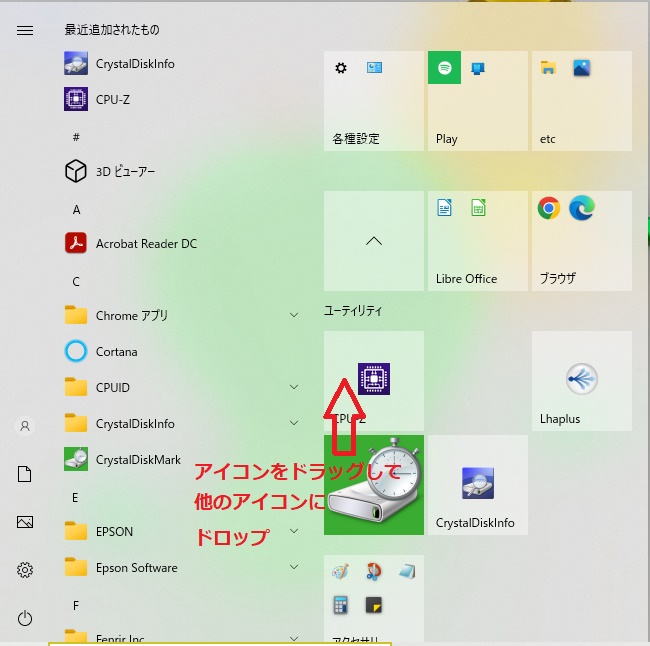Expand the CPUID folder
Image resolution: width=650 pixels, height=646 pixels.
294,387
